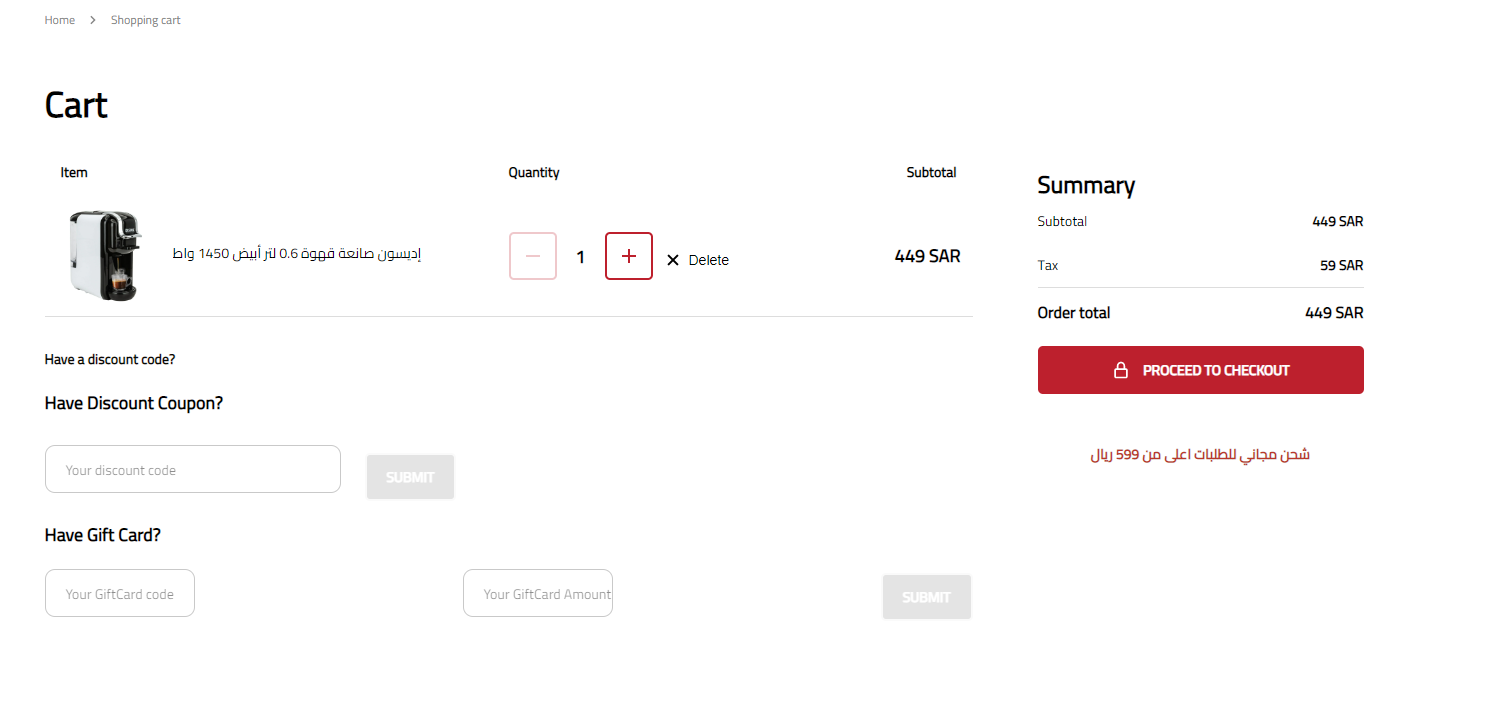
Task: Increase quantity with the plus button
Action: [629, 256]
